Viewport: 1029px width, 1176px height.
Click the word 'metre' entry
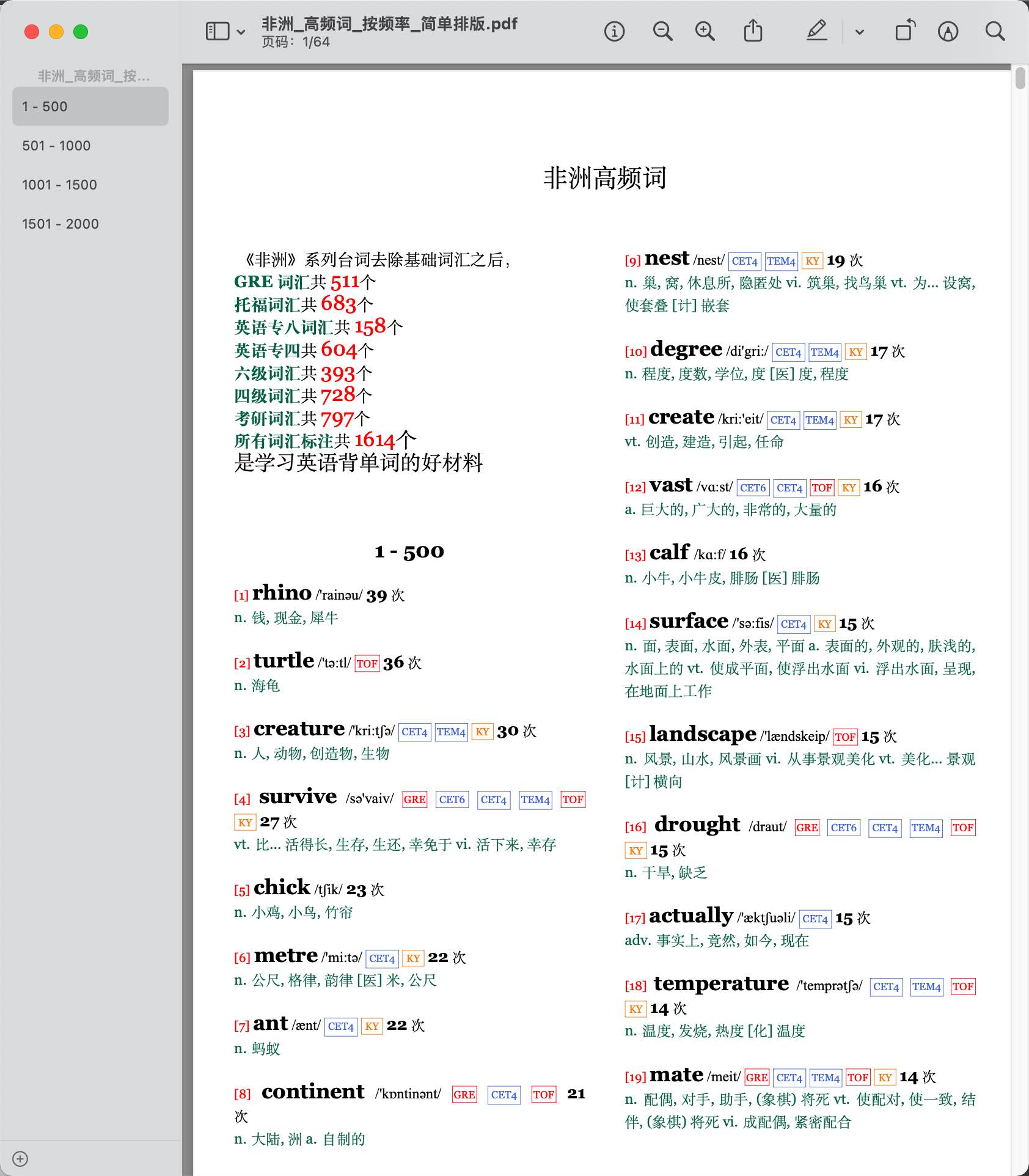click(286, 955)
